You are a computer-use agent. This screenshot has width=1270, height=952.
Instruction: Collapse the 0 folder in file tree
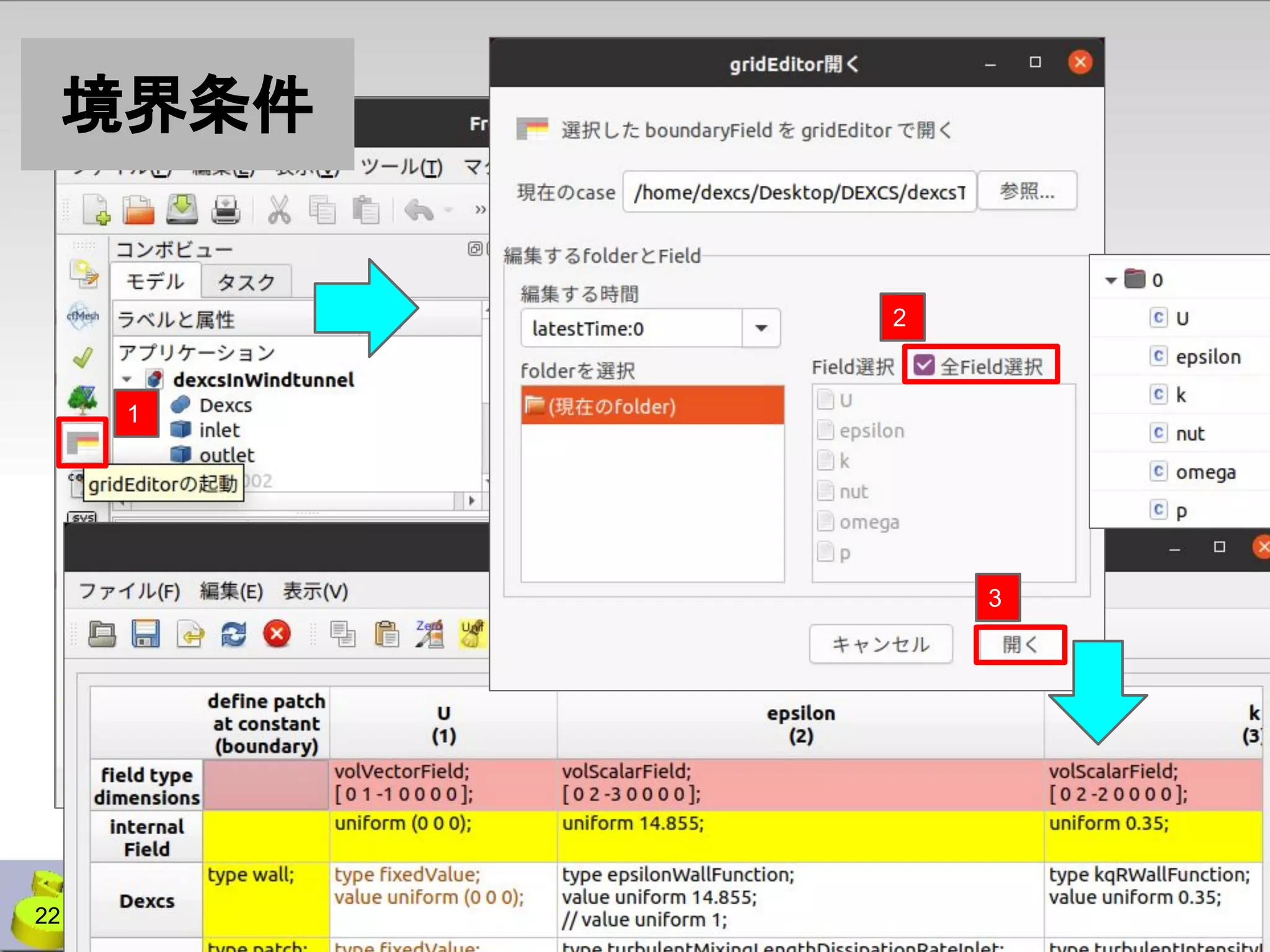[1111, 280]
